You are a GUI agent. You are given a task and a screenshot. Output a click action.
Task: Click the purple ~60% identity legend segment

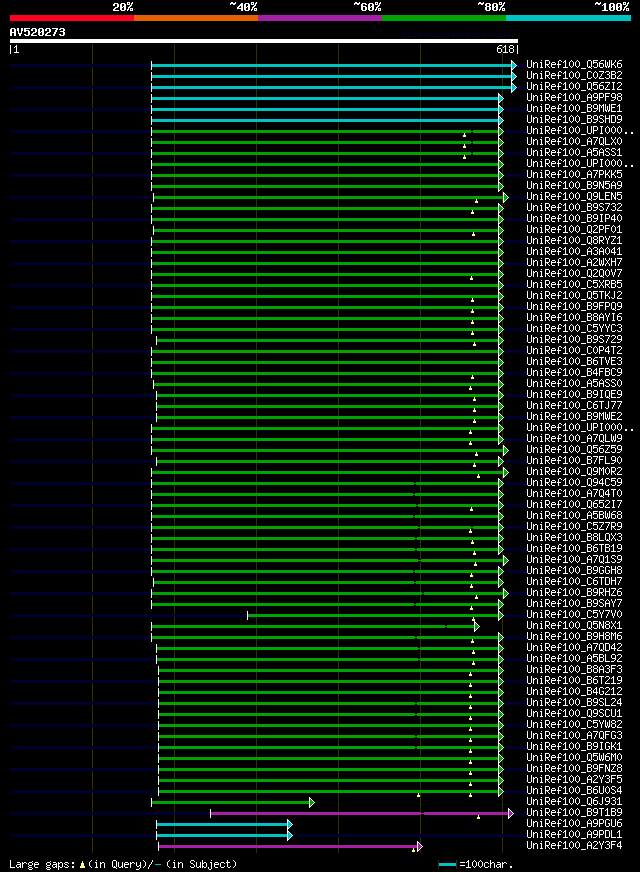click(x=320, y=18)
